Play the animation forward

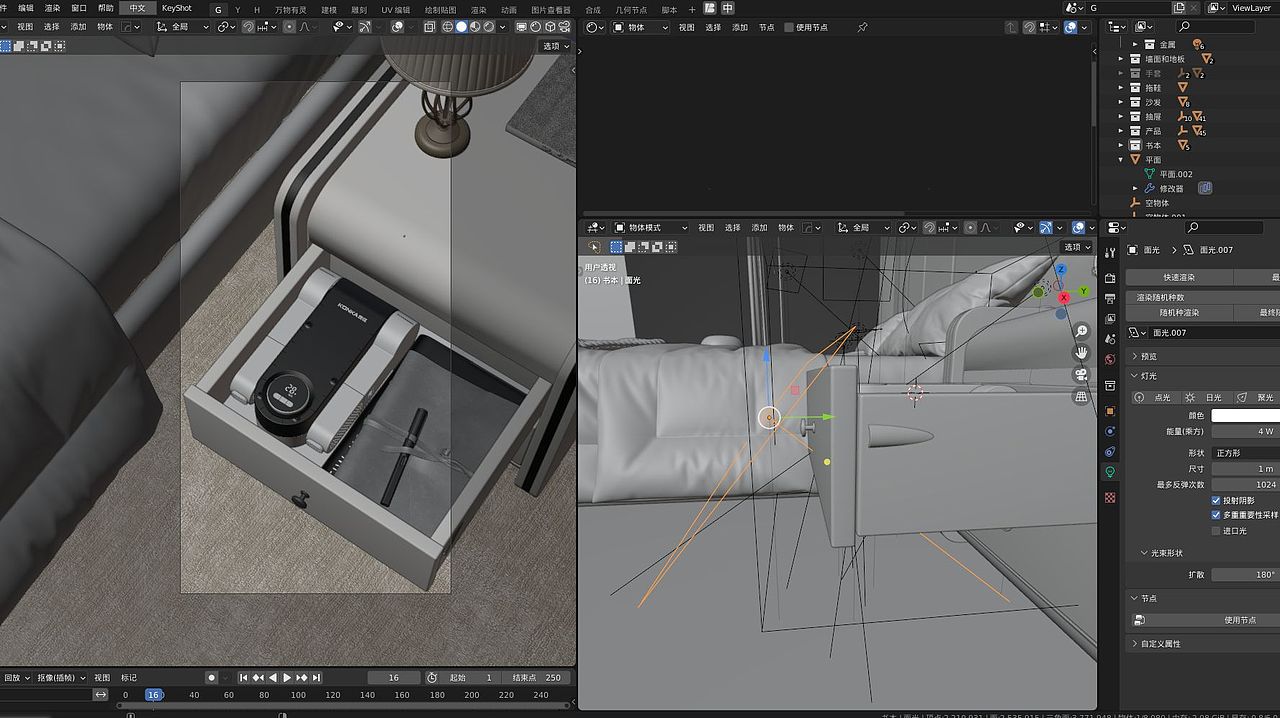[x=287, y=678]
